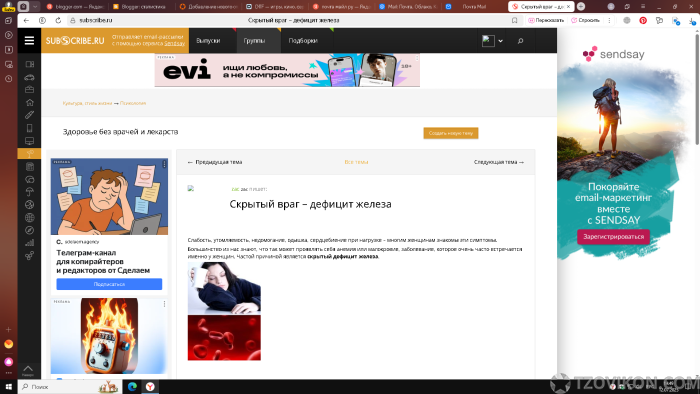Screen dimensions: 700x394
Task: Click the Здоровье без врачей и лекарств title
Action: pos(121,132)
